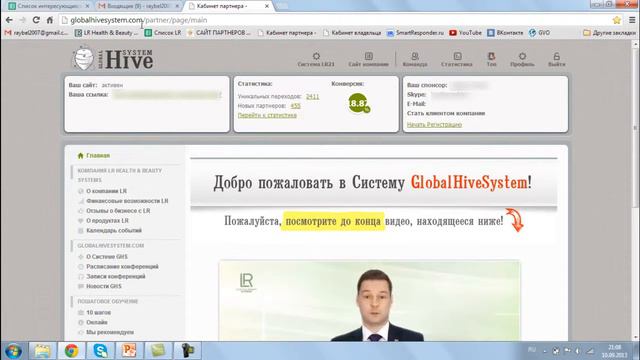Click the LR presenter video

[x=369, y=301]
